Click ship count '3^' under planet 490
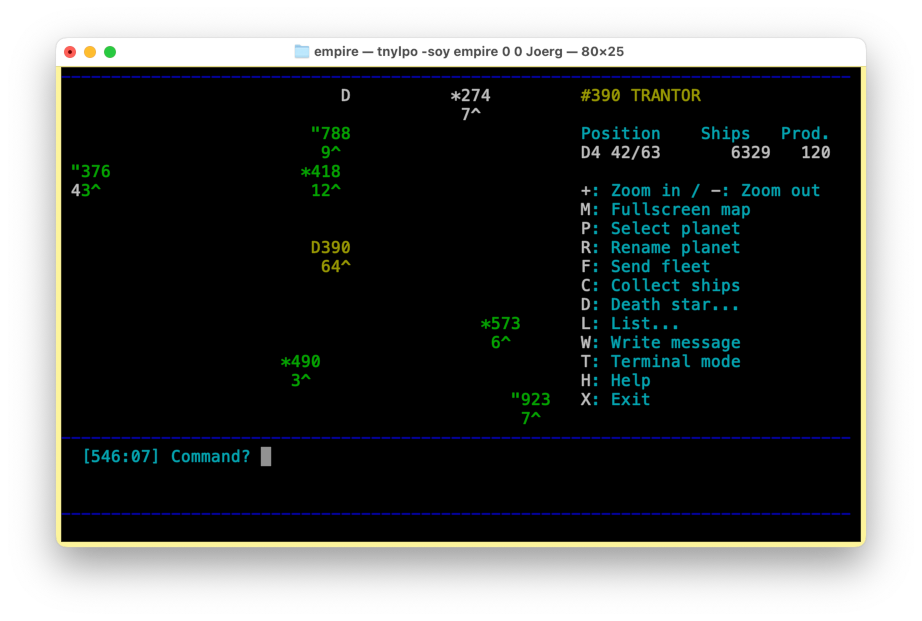Viewport: 922px width, 621px height. 300,380
